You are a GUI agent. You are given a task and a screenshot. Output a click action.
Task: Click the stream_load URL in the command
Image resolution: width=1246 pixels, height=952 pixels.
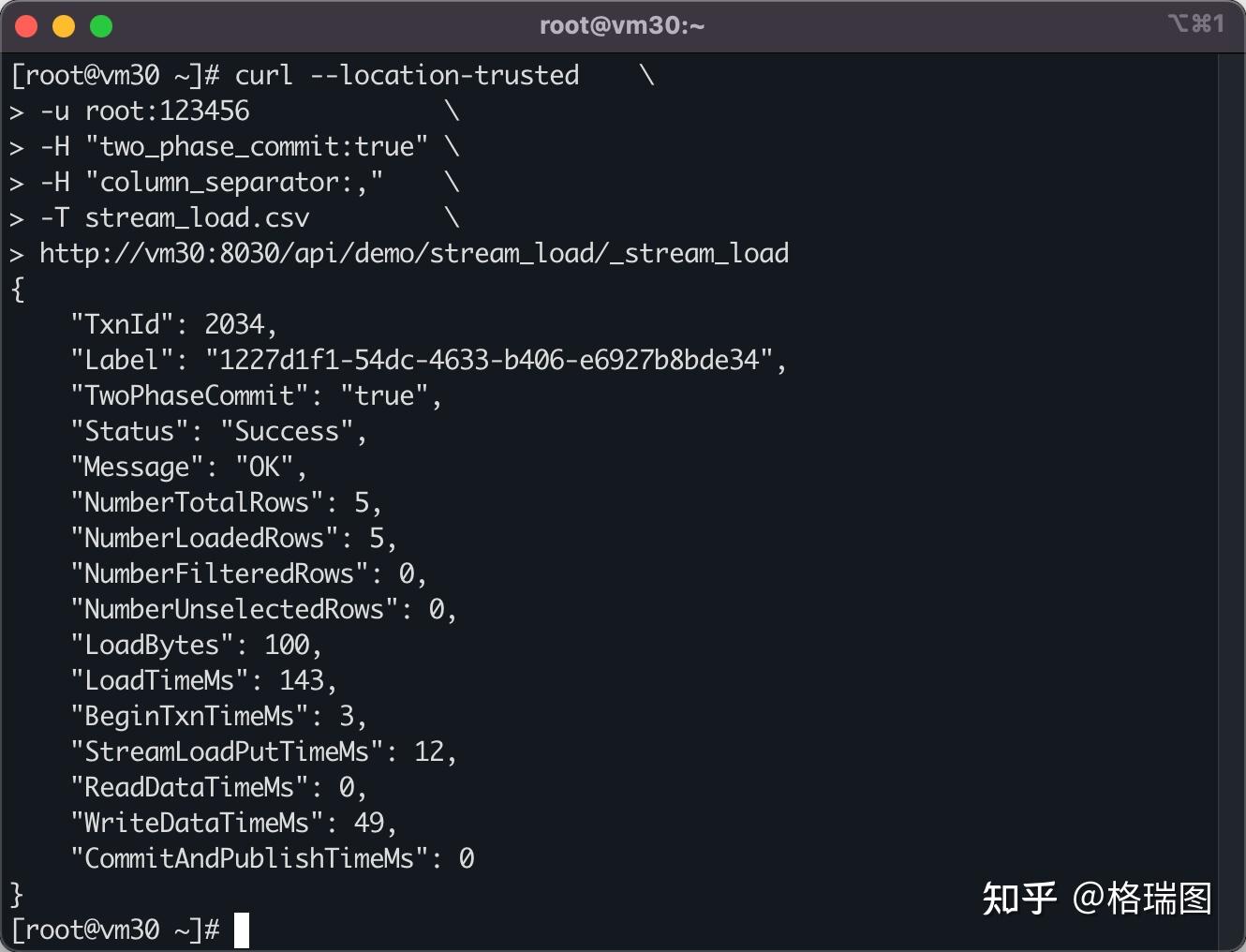pyautogui.click(x=414, y=253)
